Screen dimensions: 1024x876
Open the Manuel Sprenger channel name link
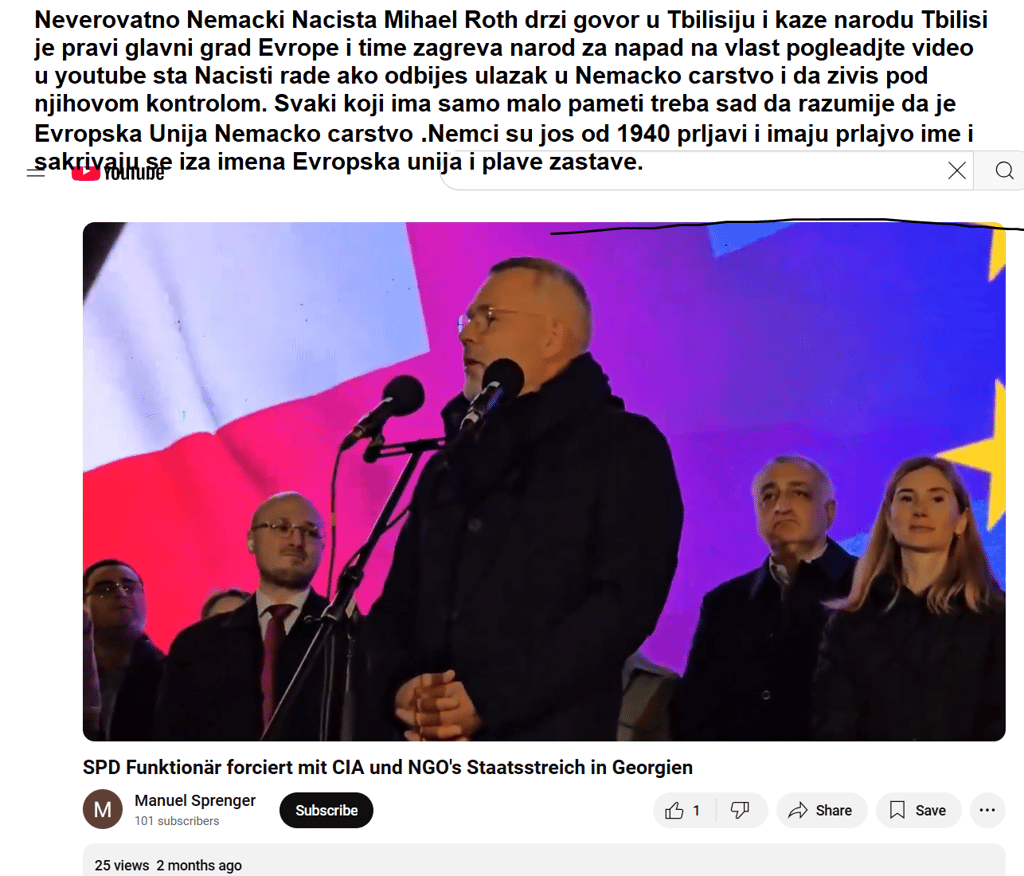click(195, 800)
